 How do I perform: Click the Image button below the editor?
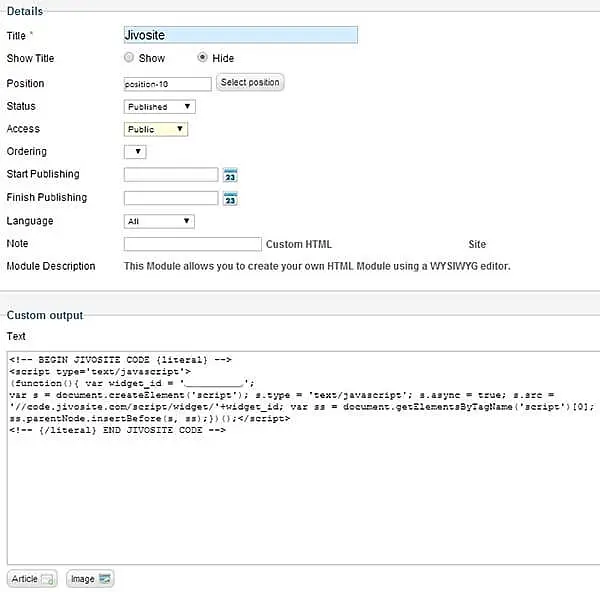pos(91,579)
